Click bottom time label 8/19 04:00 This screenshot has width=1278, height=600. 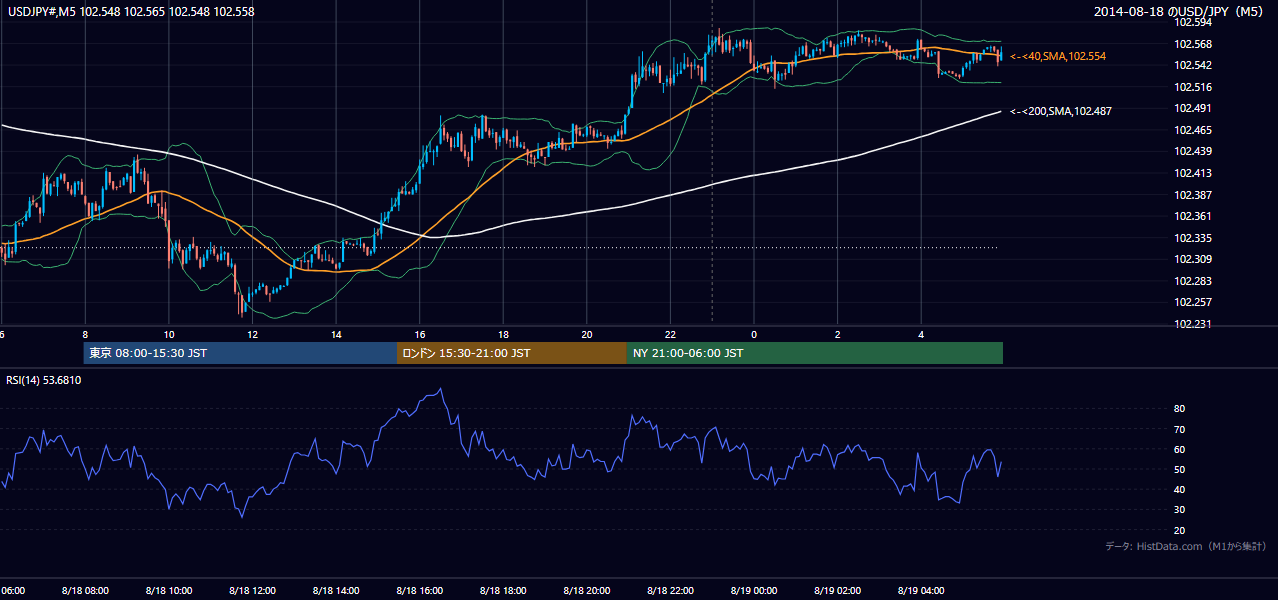pyautogui.click(x=920, y=590)
